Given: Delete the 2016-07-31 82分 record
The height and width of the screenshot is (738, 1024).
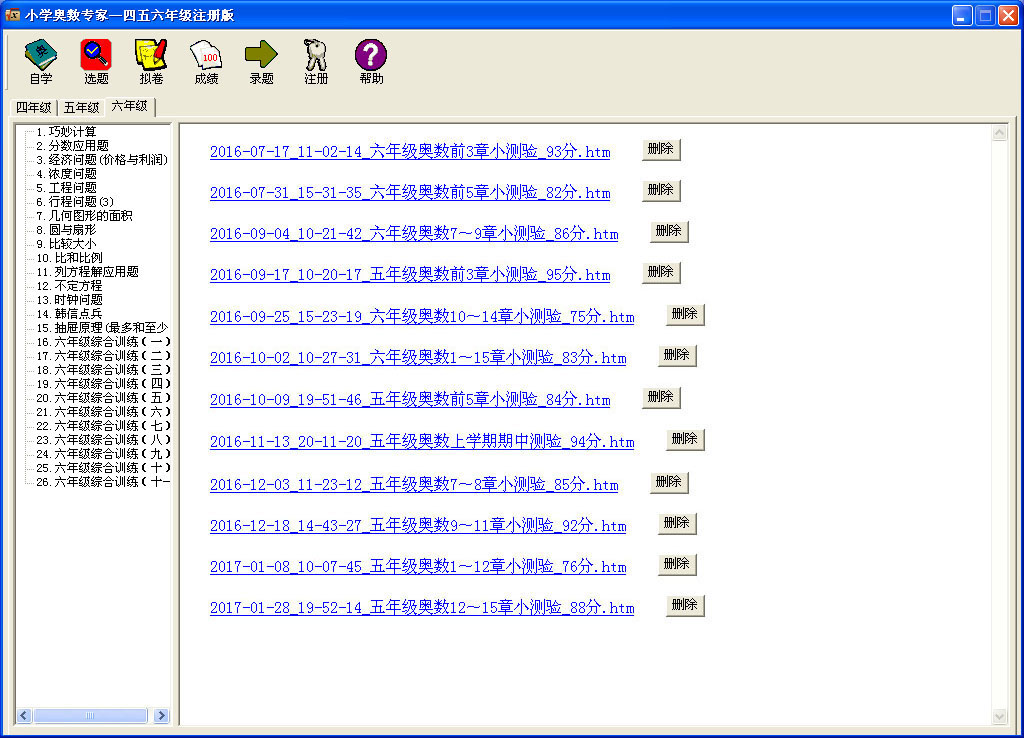Looking at the screenshot, I should pos(660,190).
